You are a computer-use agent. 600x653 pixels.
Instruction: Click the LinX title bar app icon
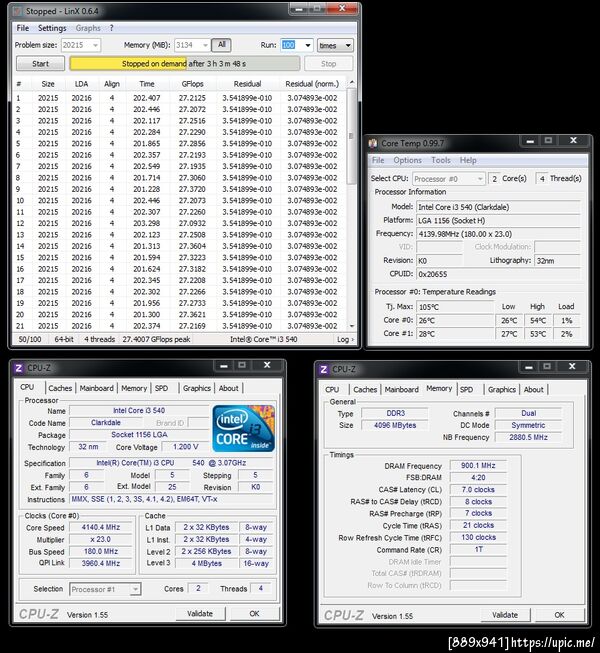click(18, 11)
